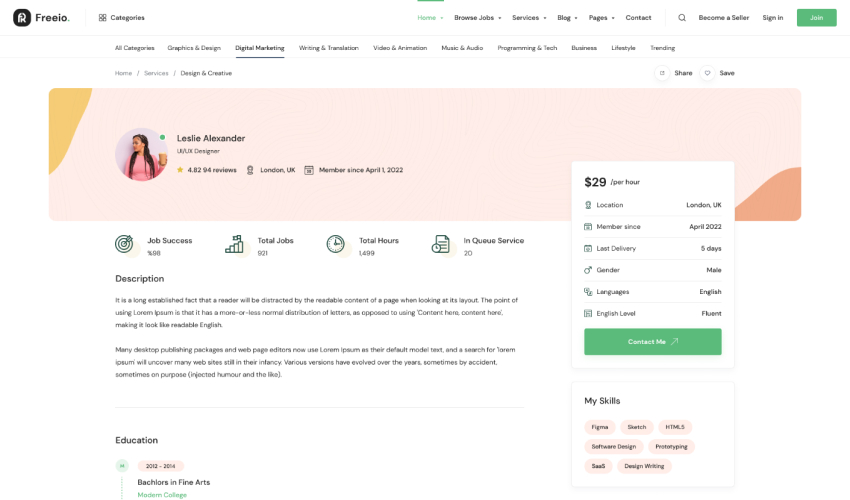Image resolution: width=850 pixels, height=500 pixels.
Task: Click the heart Save icon
Action: (707, 73)
